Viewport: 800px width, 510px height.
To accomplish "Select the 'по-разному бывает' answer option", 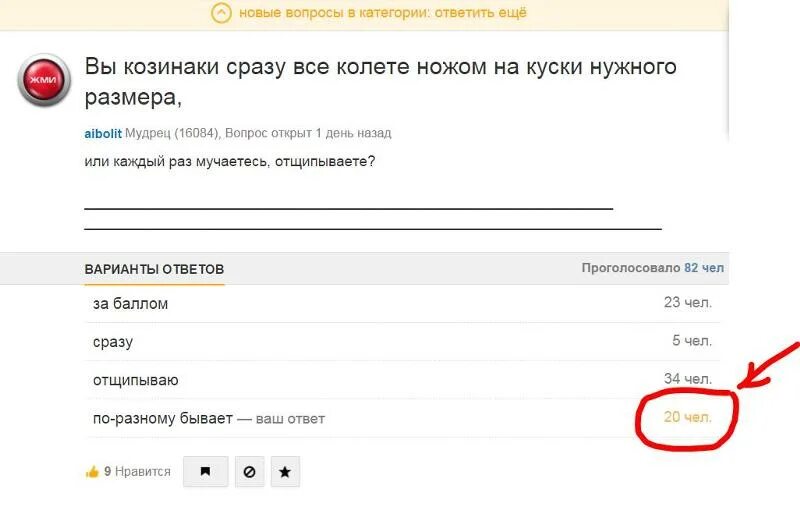I will tap(403, 418).
